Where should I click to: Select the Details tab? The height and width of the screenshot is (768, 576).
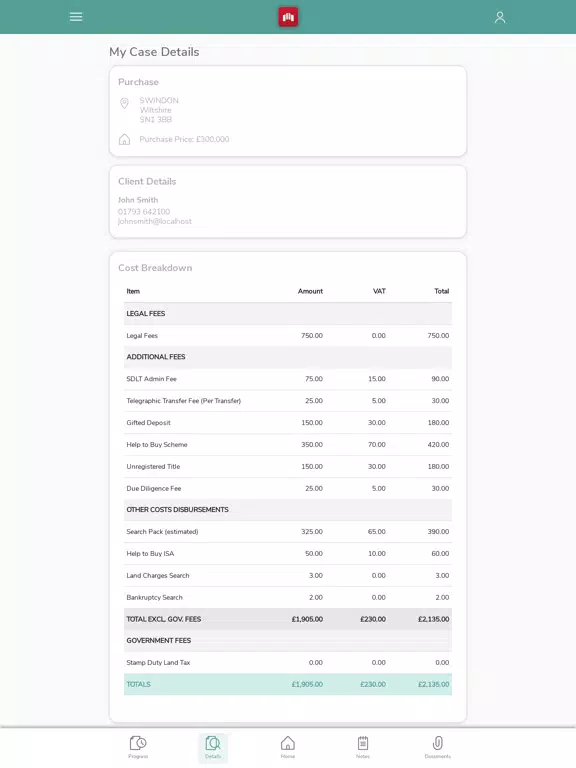[213, 747]
